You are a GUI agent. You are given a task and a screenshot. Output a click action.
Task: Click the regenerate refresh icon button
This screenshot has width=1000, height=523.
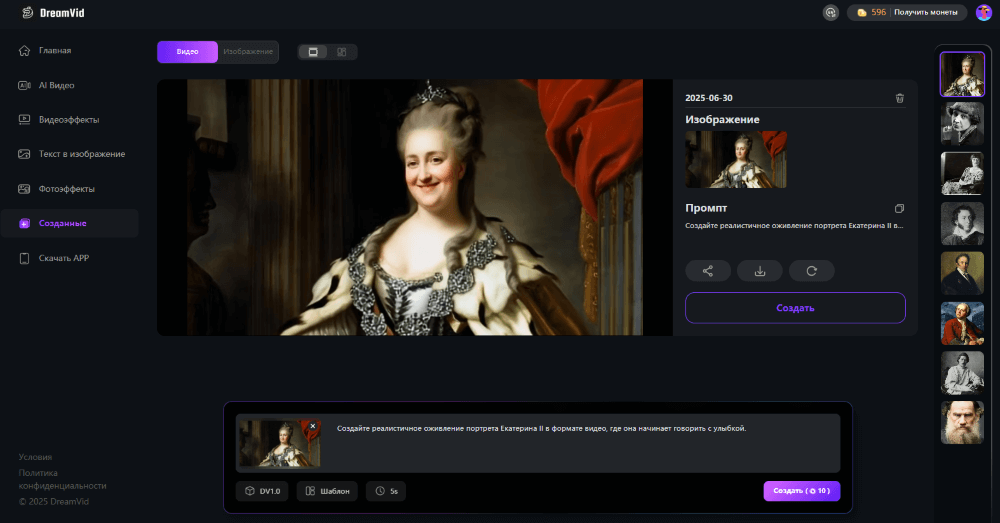click(x=811, y=271)
